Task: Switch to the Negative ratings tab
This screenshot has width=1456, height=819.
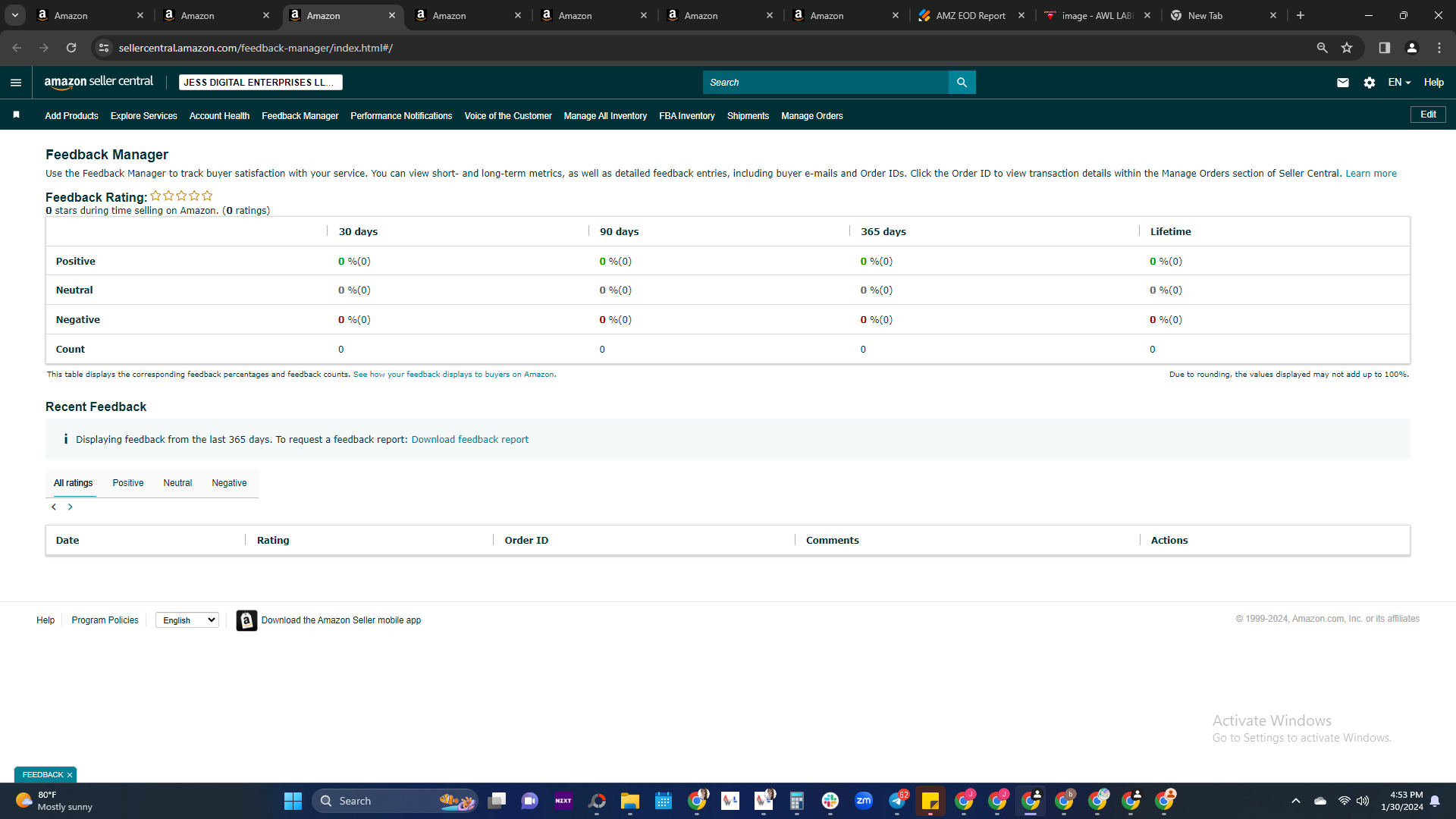Action: [x=229, y=483]
